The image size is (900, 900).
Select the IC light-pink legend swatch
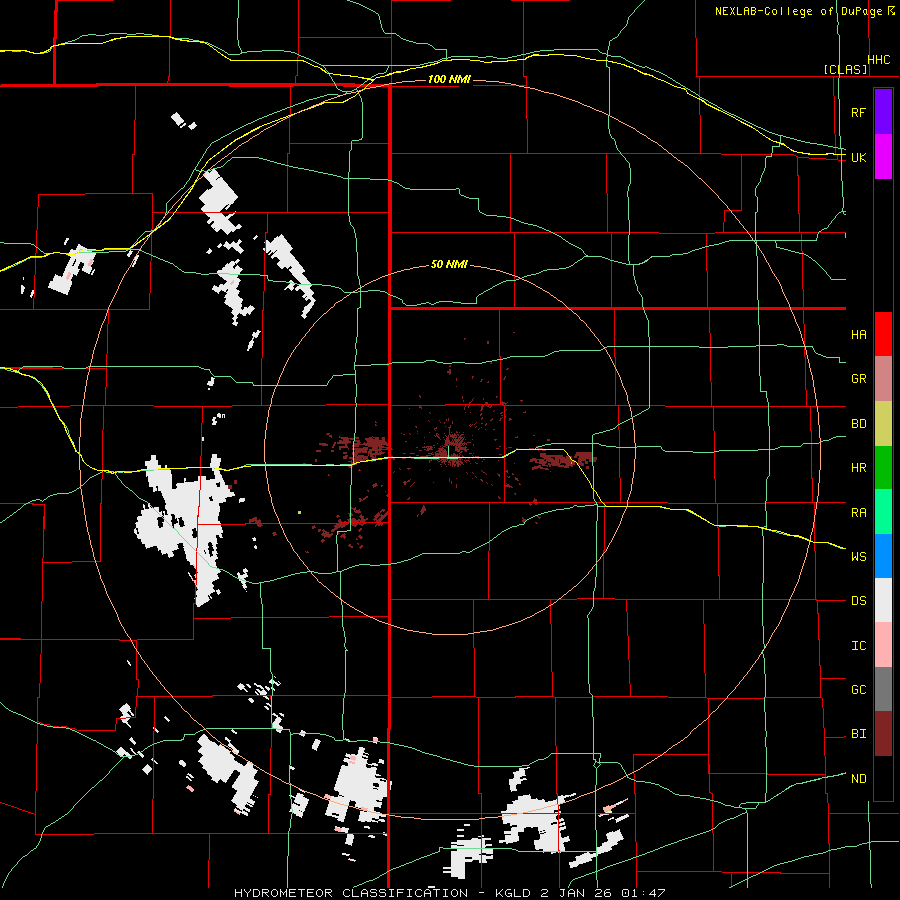point(883,645)
